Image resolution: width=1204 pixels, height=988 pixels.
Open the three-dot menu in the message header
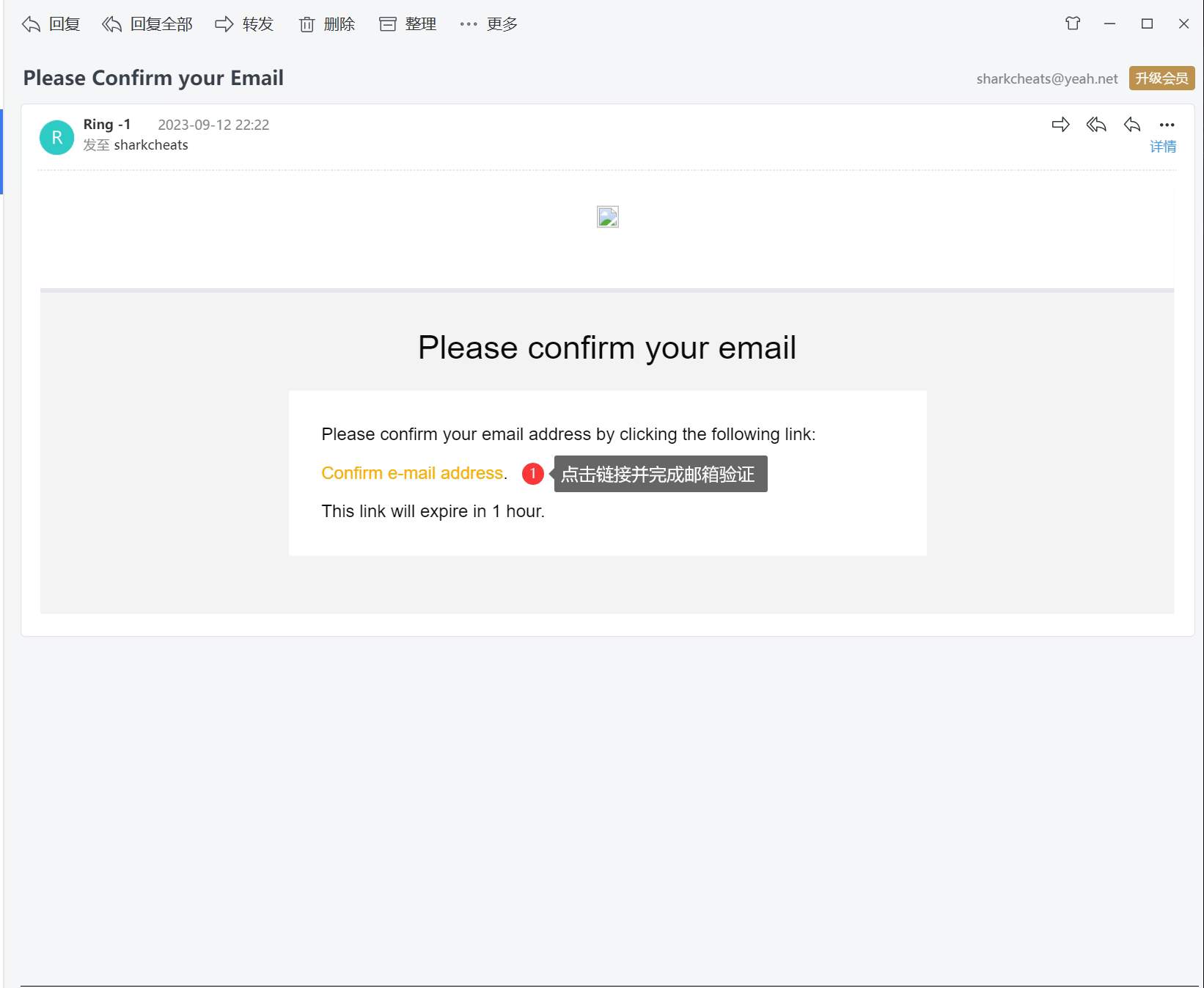tap(1167, 125)
